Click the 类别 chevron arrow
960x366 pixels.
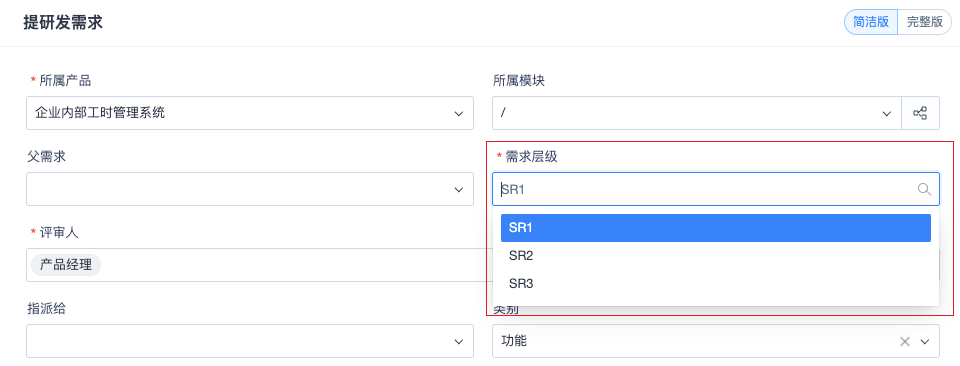[924, 342]
